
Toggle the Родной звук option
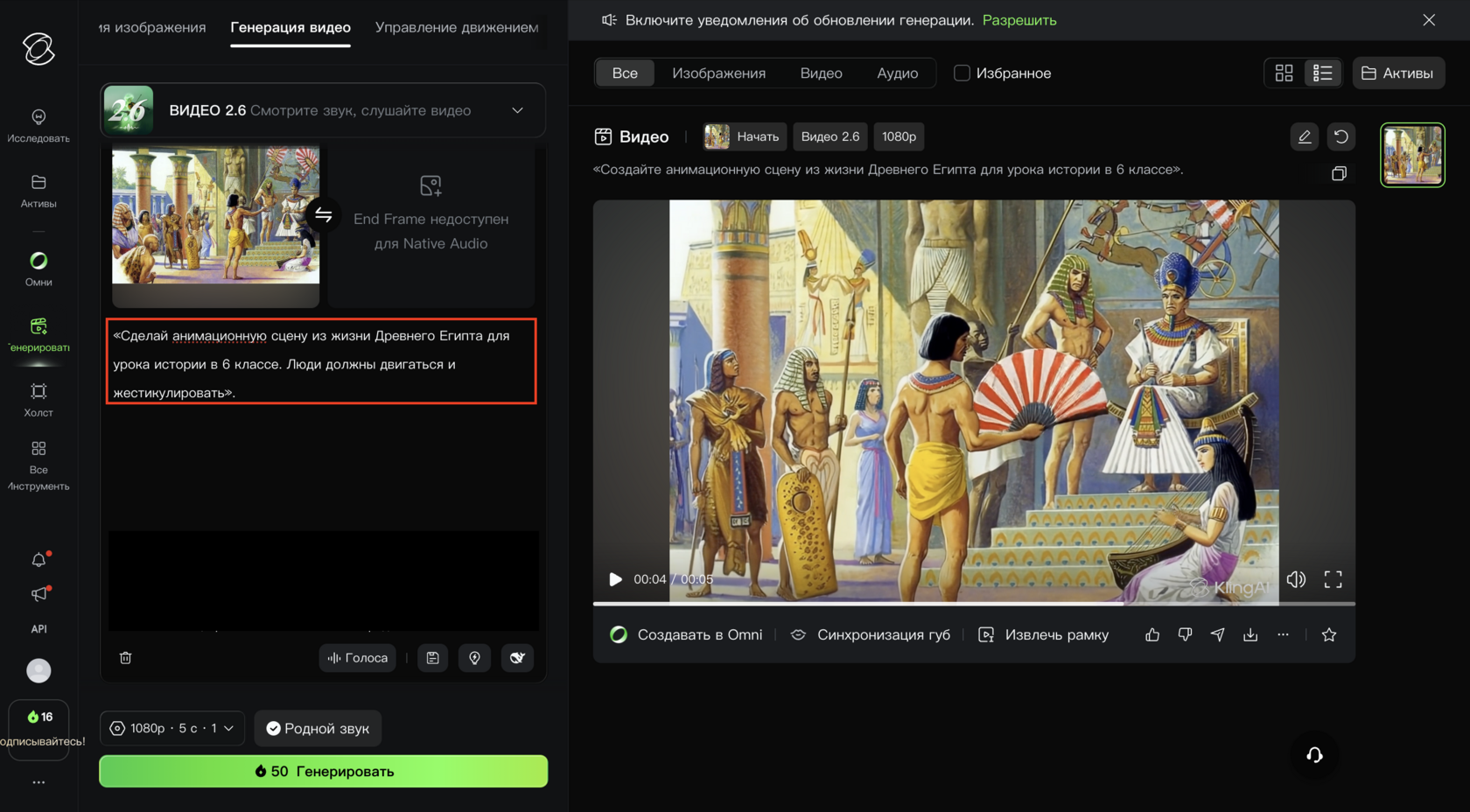(x=318, y=728)
